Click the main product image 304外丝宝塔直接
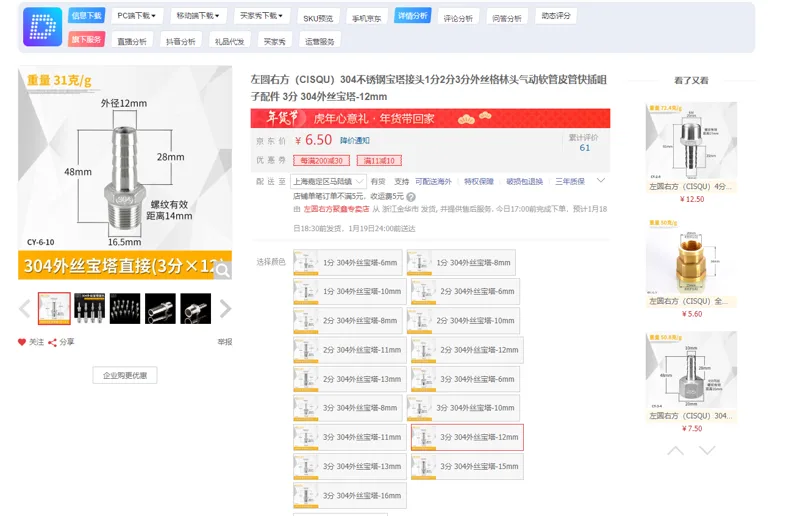Image resolution: width=800 pixels, height=516 pixels. (x=125, y=173)
